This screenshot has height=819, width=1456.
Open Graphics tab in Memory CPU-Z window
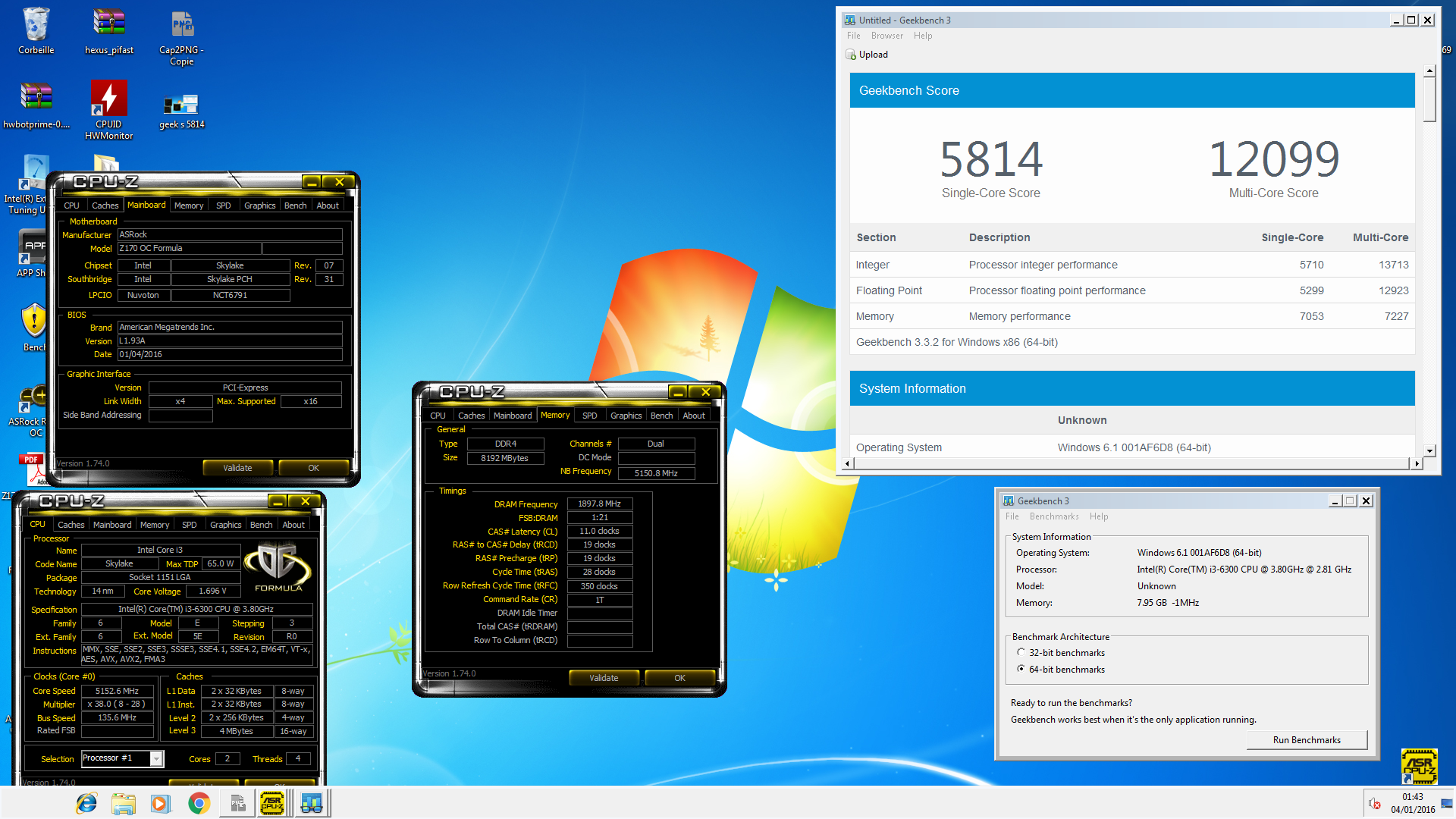tap(626, 416)
